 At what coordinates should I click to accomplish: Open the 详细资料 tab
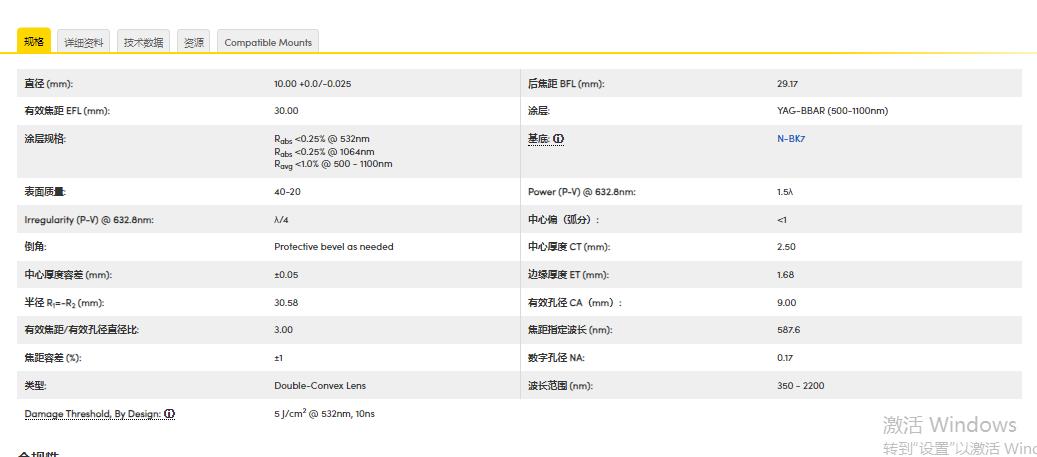coord(84,42)
